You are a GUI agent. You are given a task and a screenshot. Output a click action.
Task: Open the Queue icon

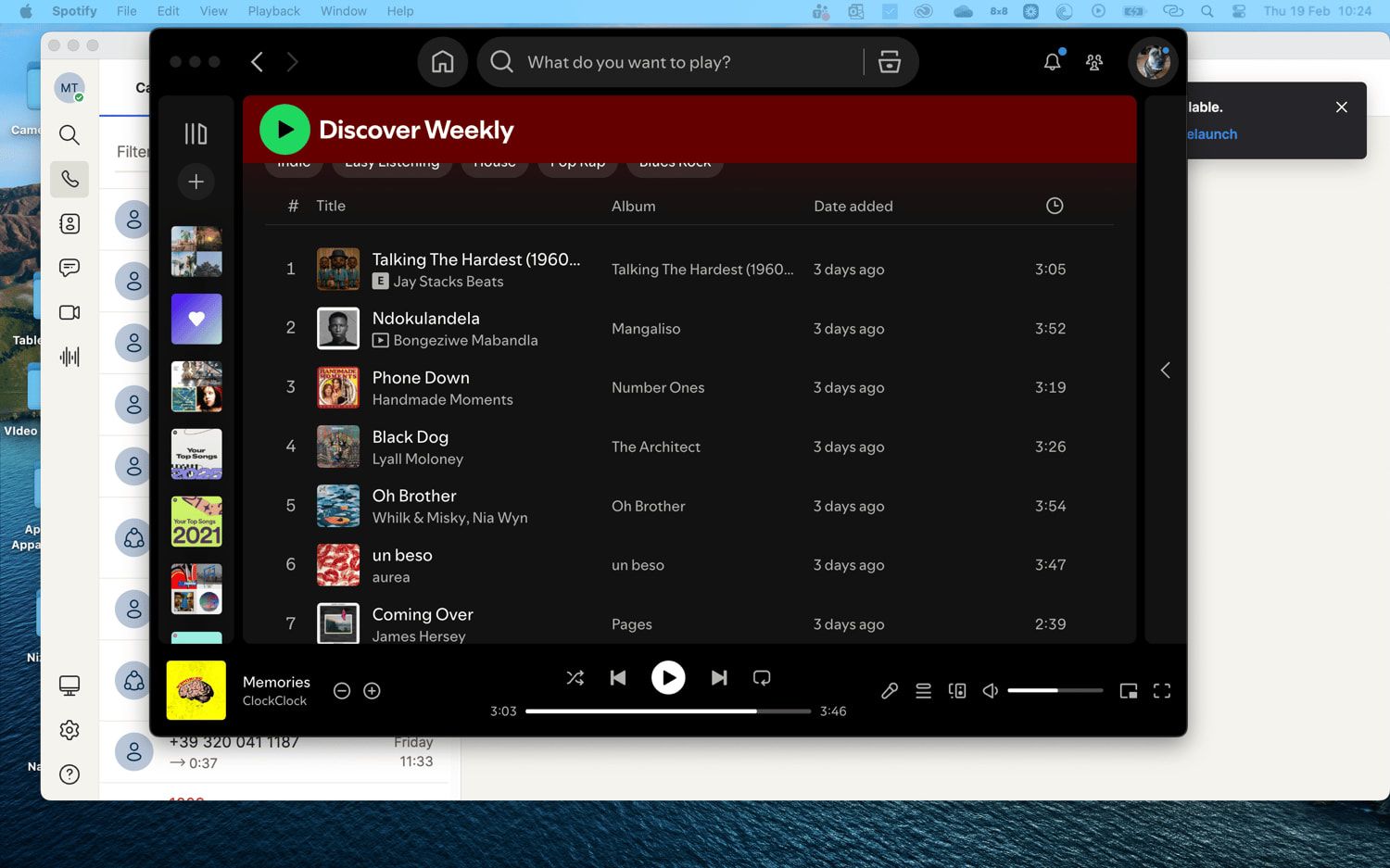tap(923, 691)
